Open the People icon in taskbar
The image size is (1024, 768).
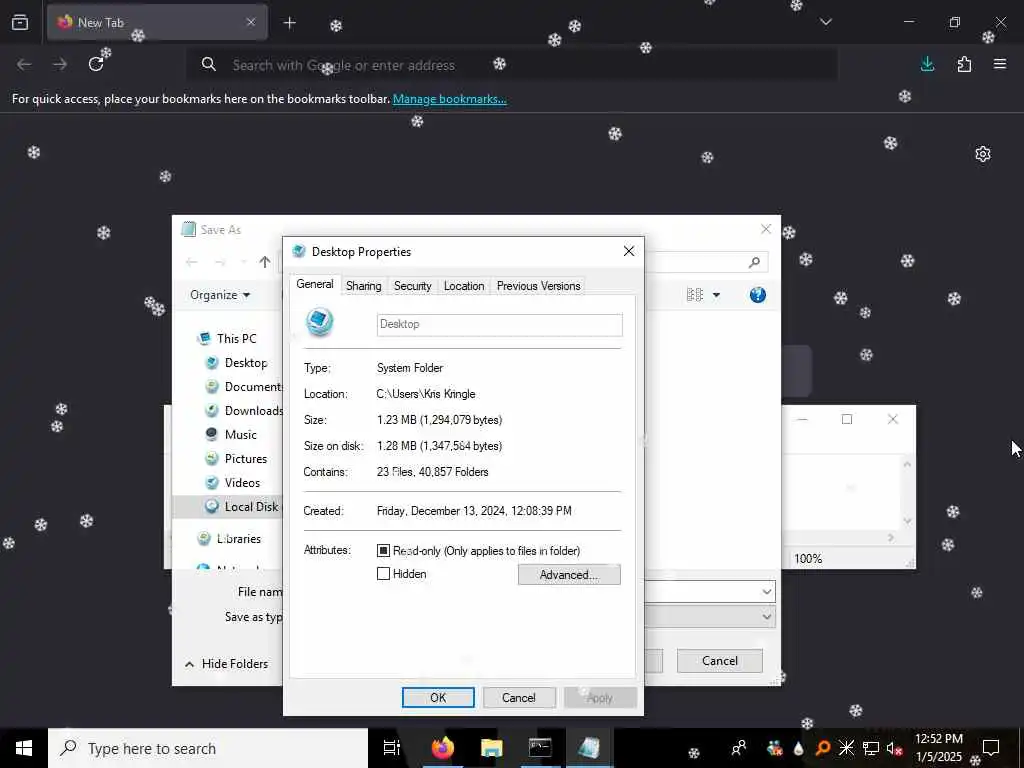739,748
